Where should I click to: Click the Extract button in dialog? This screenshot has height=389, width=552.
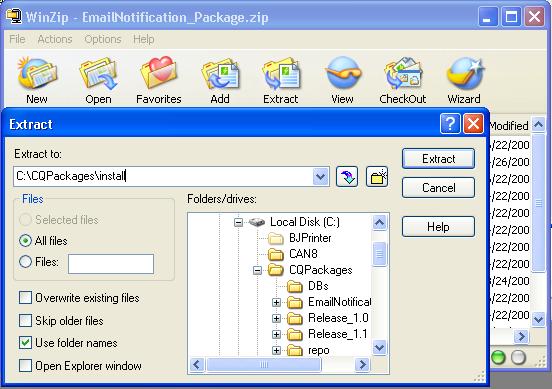[x=438, y=159]
